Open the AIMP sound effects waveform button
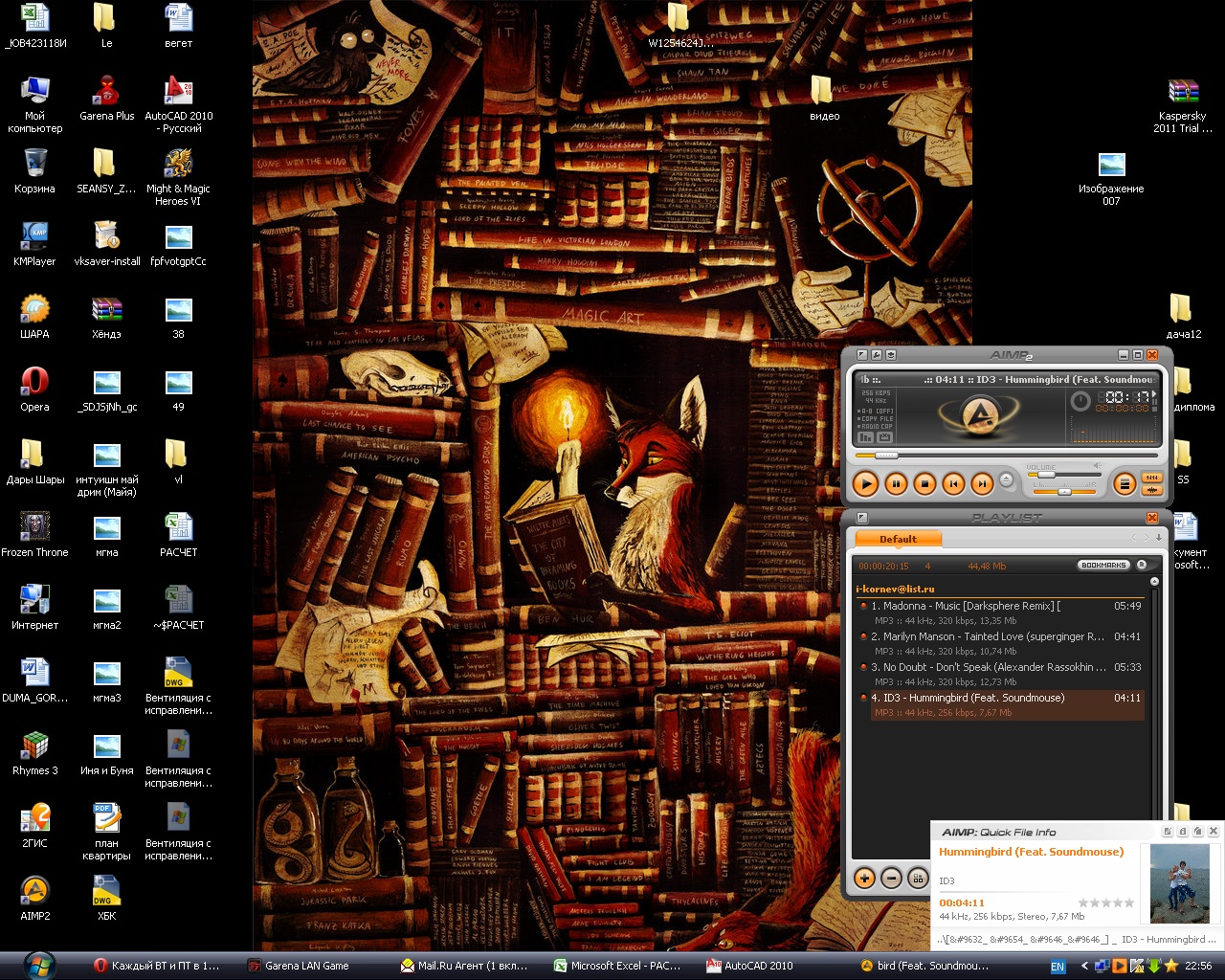Viewport: 1225px width, 980px height. (x=1152, y=491)
